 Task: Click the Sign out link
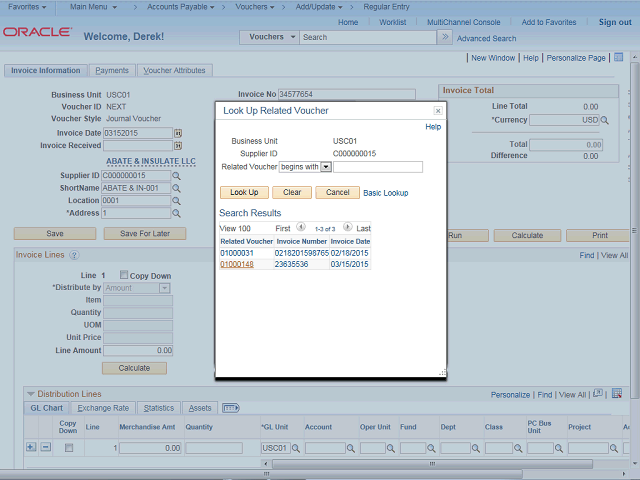click(615, 22)
